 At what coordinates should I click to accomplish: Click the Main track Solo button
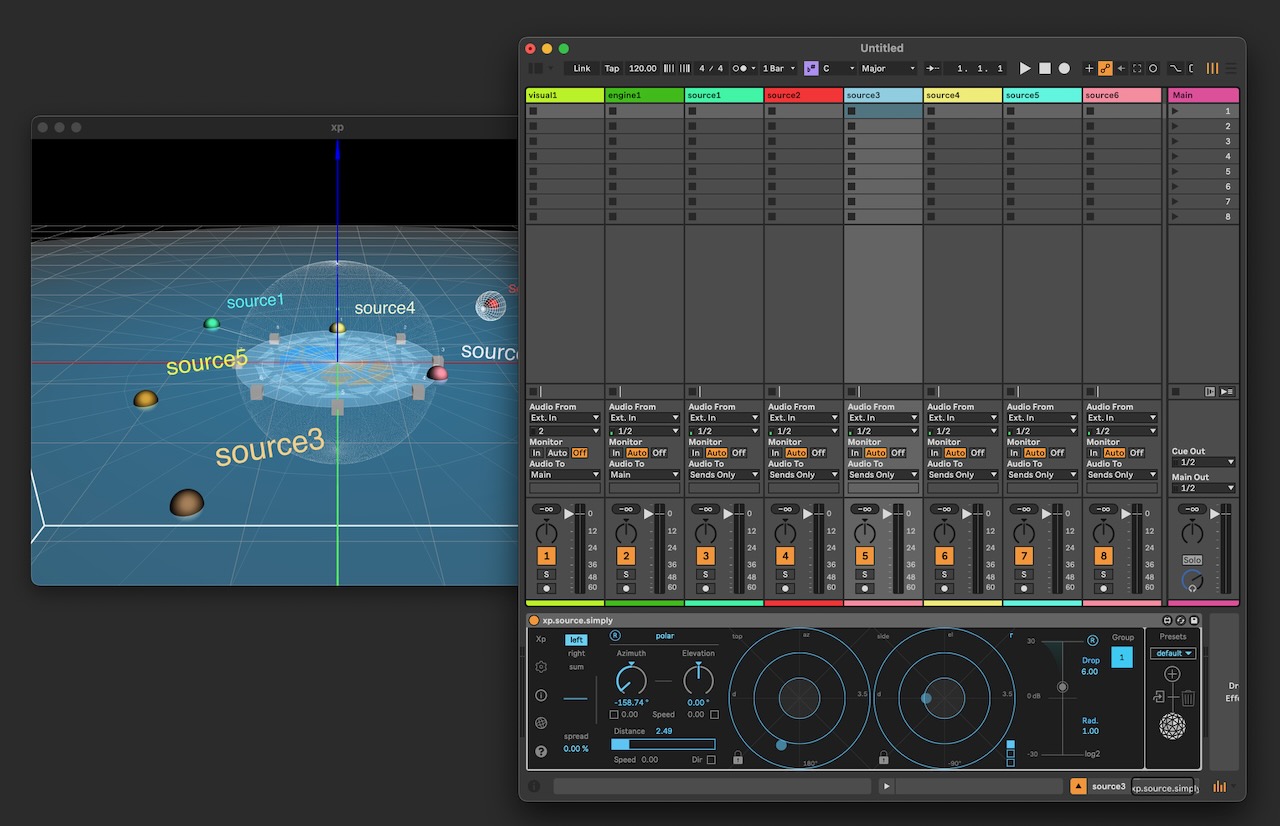[1192, 560]
